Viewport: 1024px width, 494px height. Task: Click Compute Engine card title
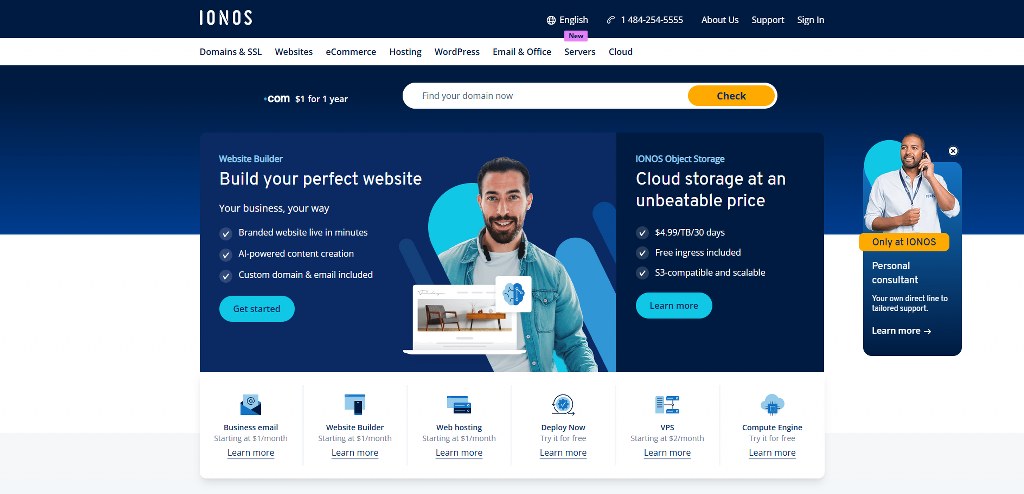pos(772,427)
